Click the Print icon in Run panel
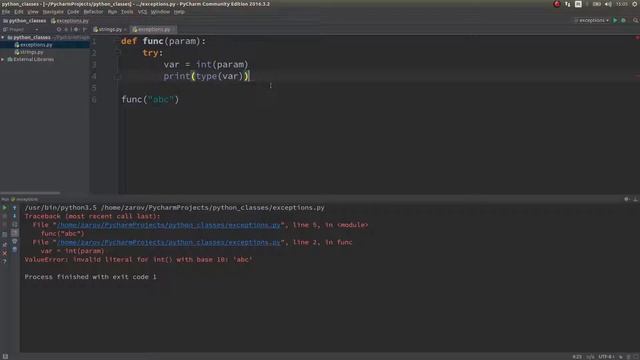The height and width of the screenshot is (360, 640). tap(14, 241)
